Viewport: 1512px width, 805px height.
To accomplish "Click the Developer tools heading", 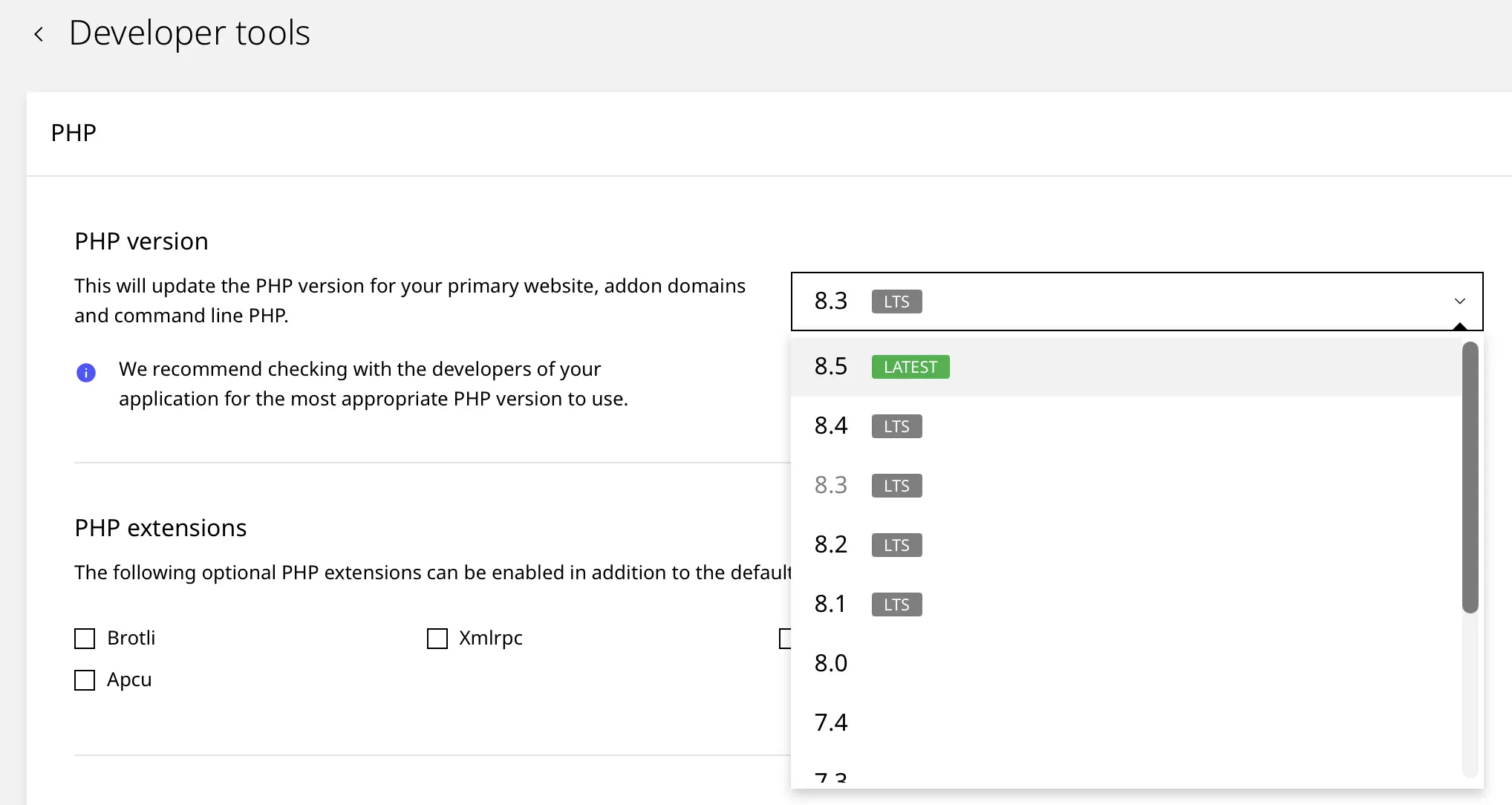I will click(x=189, y=32).
